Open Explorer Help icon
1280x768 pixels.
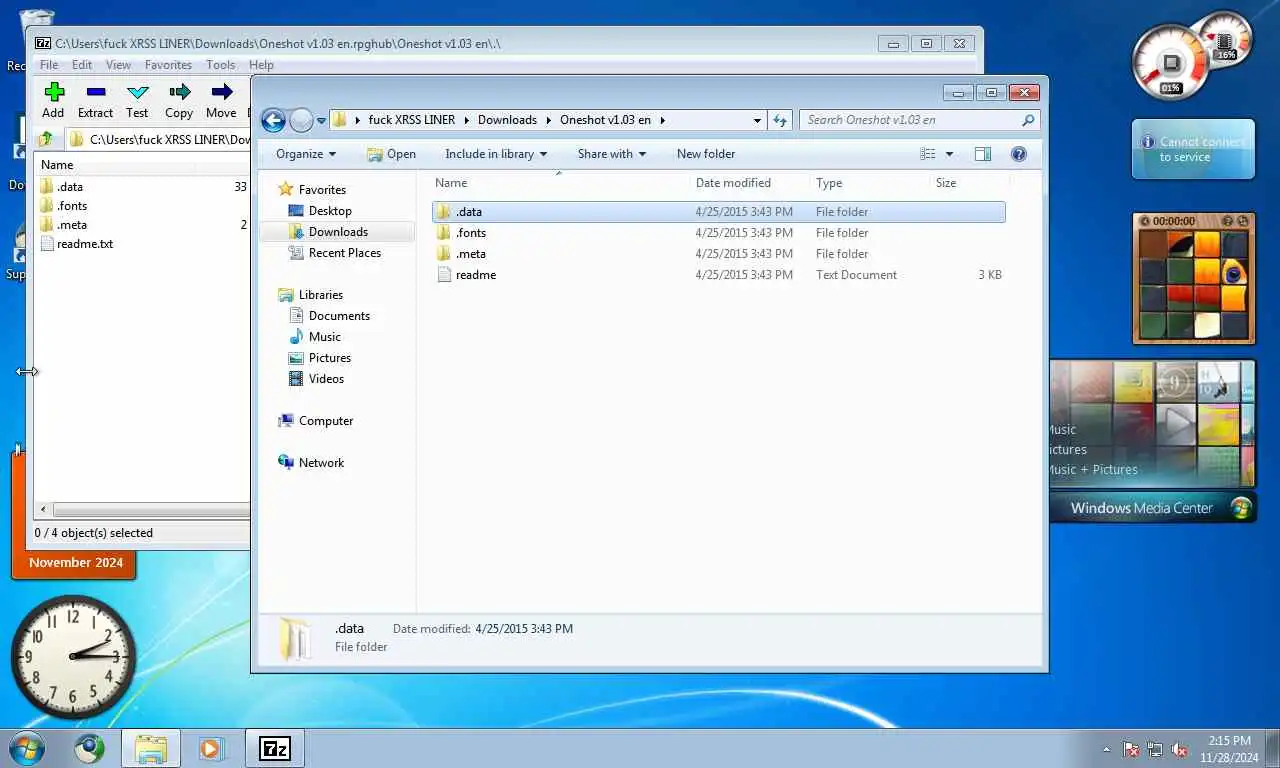[x=1019, y=154]
